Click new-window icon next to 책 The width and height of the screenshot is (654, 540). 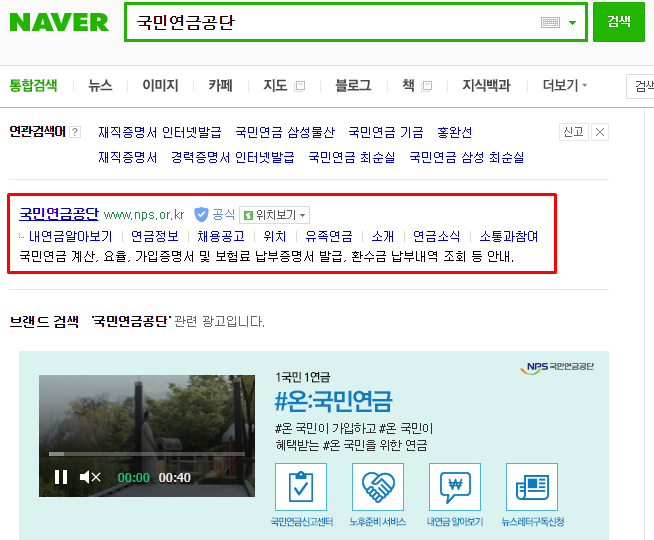coord(427,86)
